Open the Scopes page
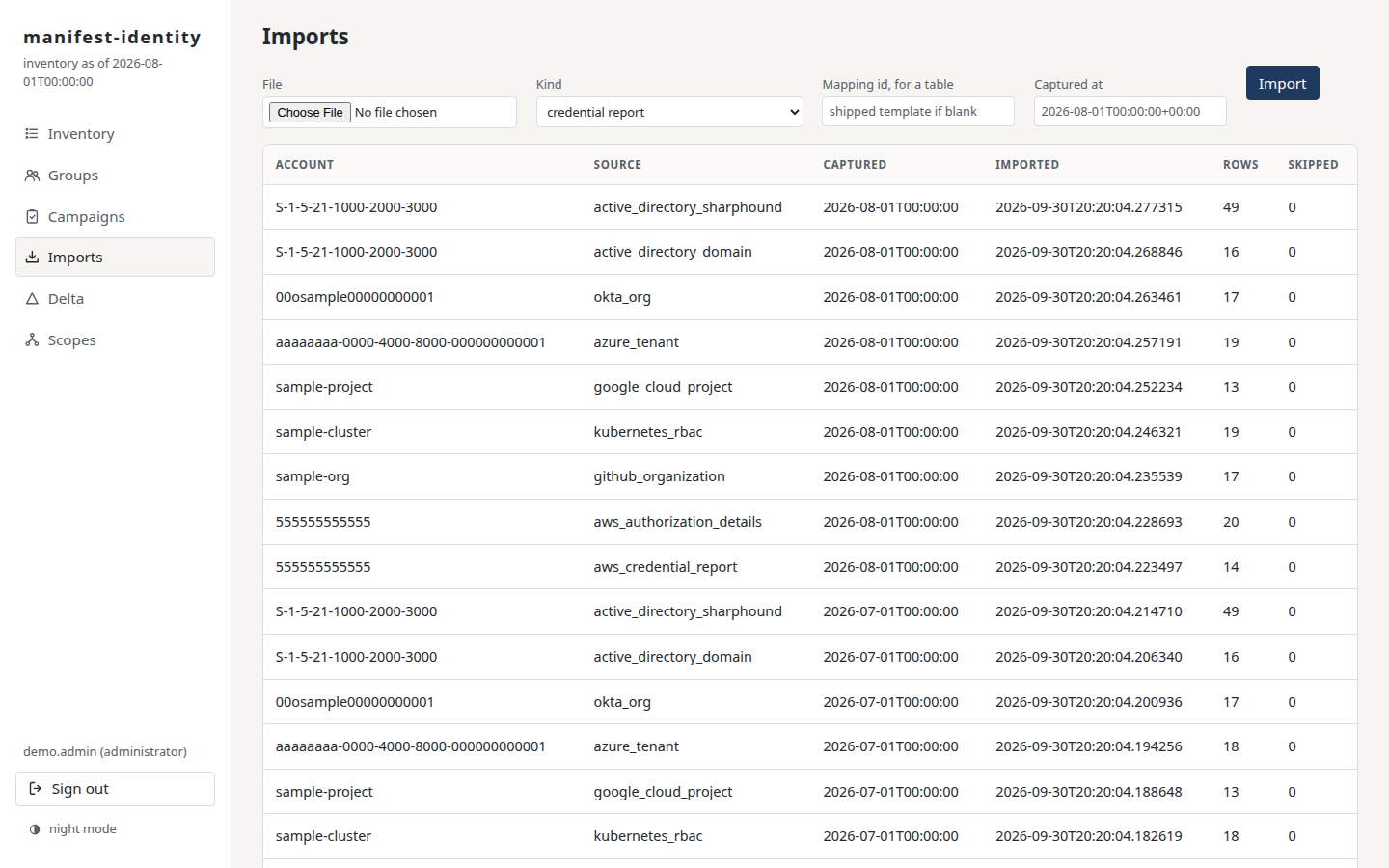Image resolution: width=1389 pixels, height=868 pixels. (x=115, y=340)
